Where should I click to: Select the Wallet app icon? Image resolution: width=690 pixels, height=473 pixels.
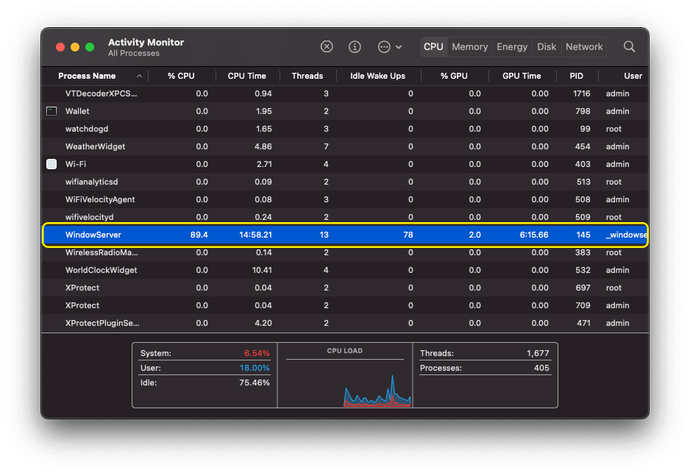(51, 111)
